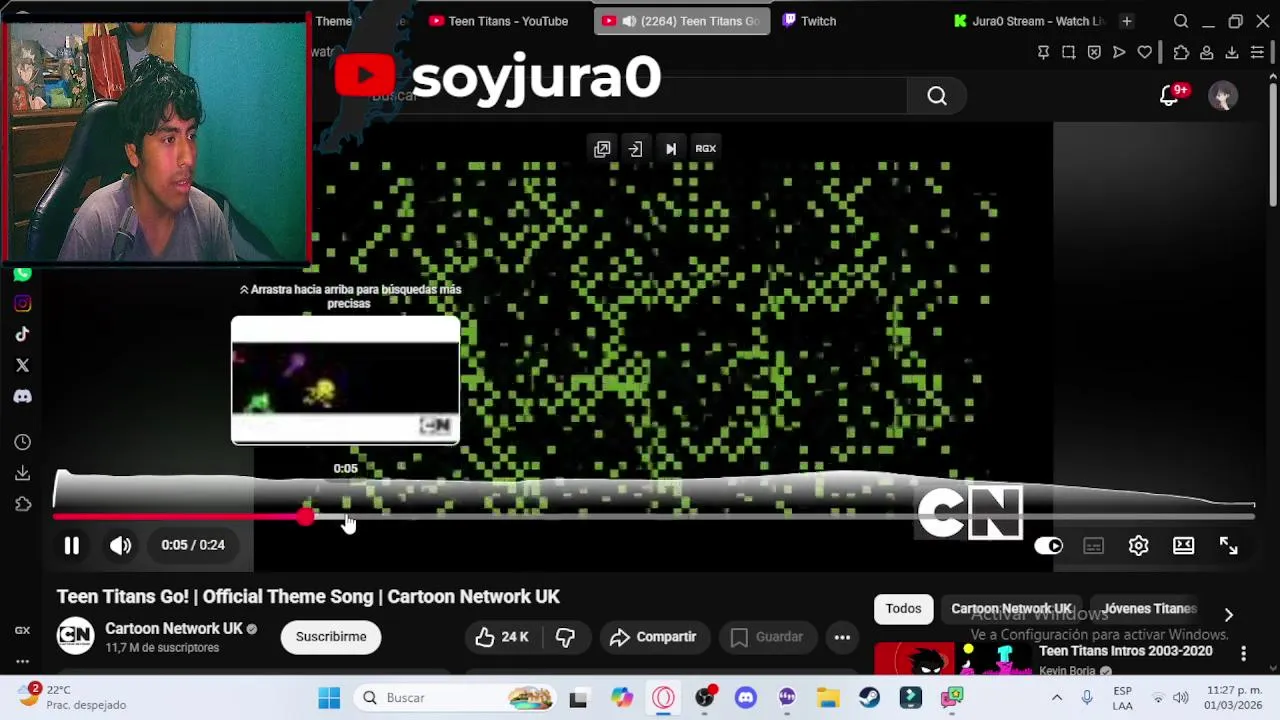Open options menu for Teen Titans Intros video

pos(1243,654)
